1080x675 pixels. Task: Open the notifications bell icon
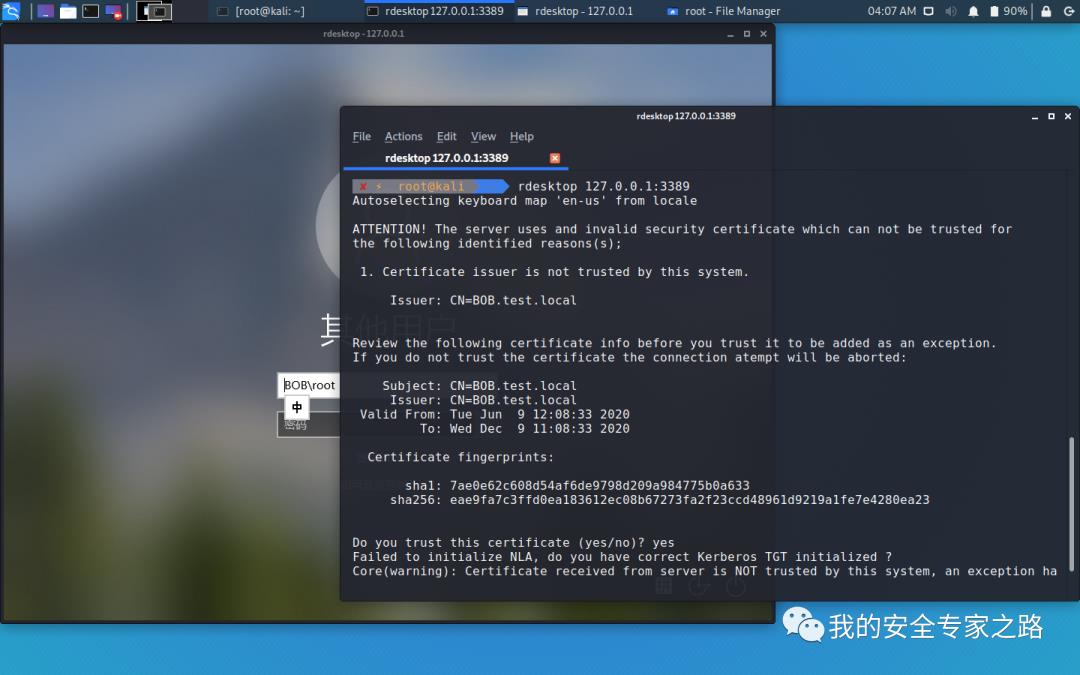[x=973, y=11]
